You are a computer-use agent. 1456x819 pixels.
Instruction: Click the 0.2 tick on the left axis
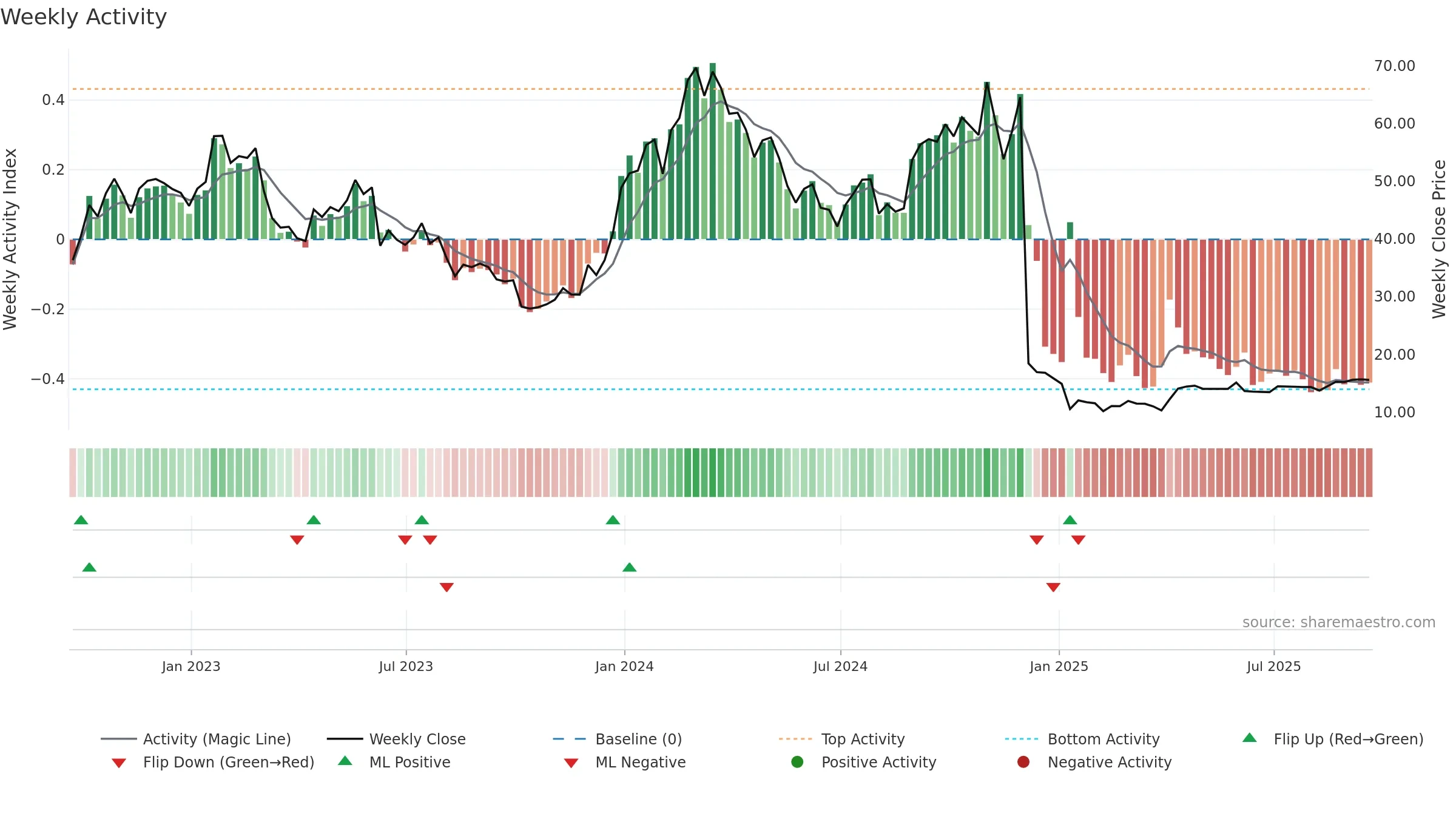pyautogui.click(x=53, y=169)
